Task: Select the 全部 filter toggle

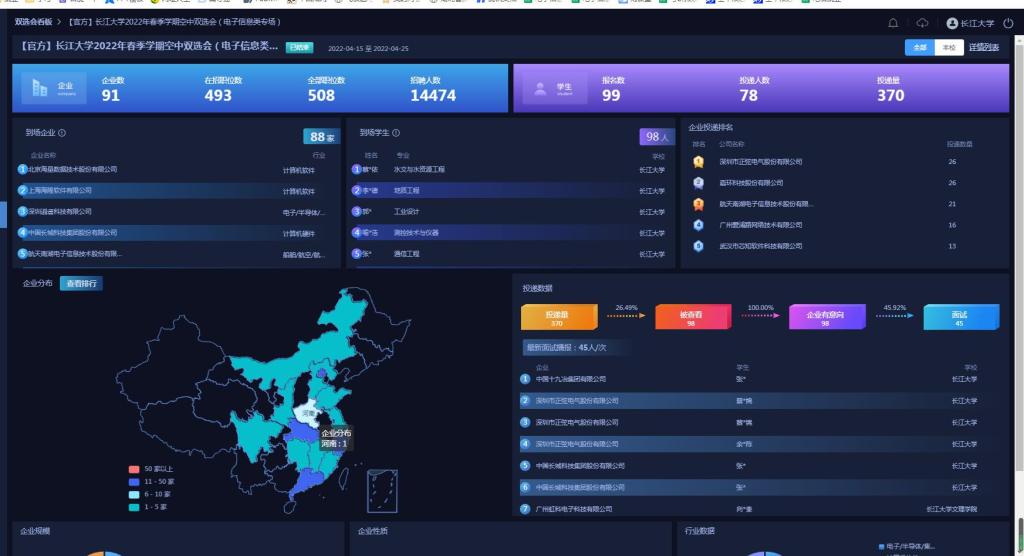Action: click(x=919, y=48)
